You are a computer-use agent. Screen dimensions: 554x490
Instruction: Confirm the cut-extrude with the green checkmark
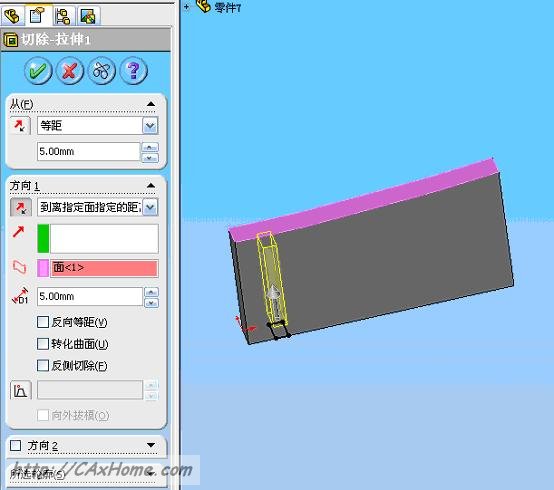(x=38, y=71)
